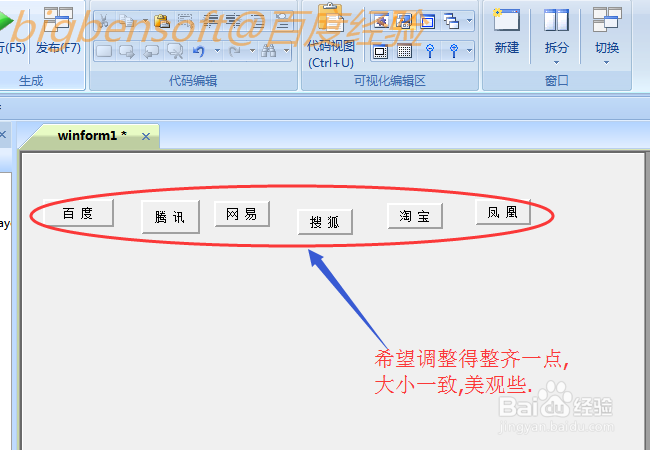
Task: Click 新建 to create a new window
Action: [x=507, y=31]
